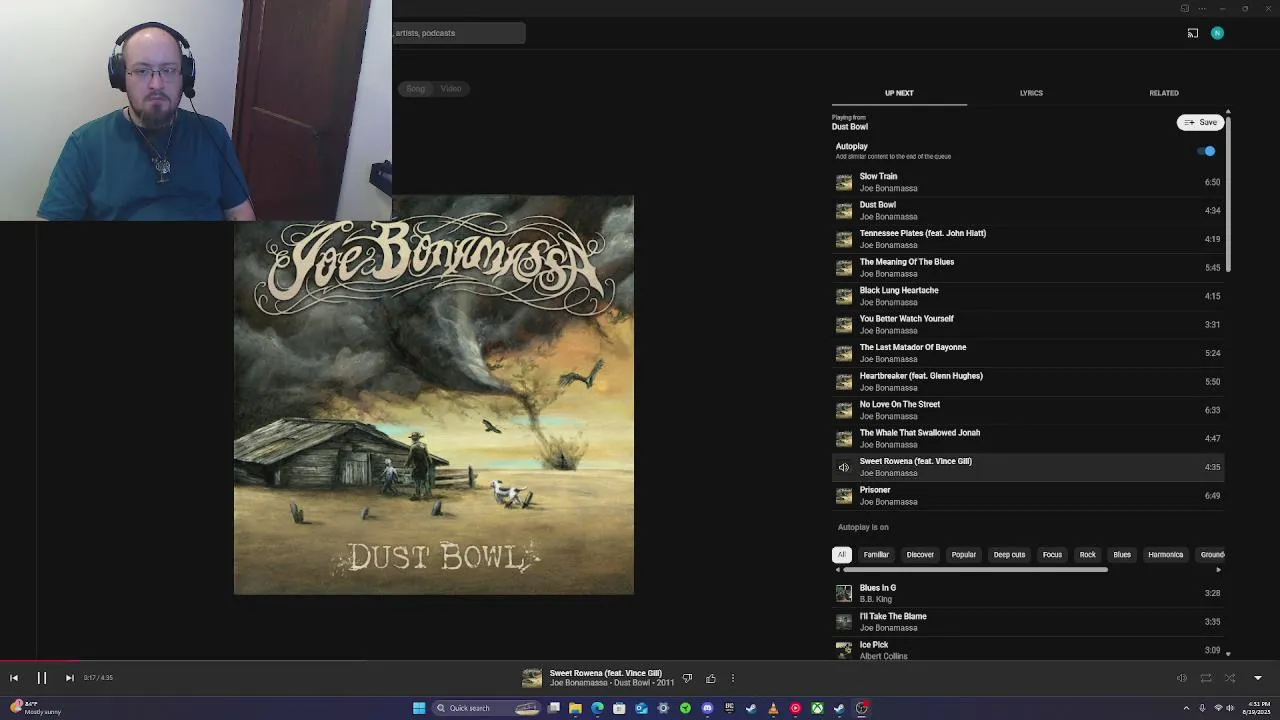Image resolution: width=1280 pixels, height=720 pixels.
Task: Play You Better Watch Yourself
Action: click(x=1028, y=324)
